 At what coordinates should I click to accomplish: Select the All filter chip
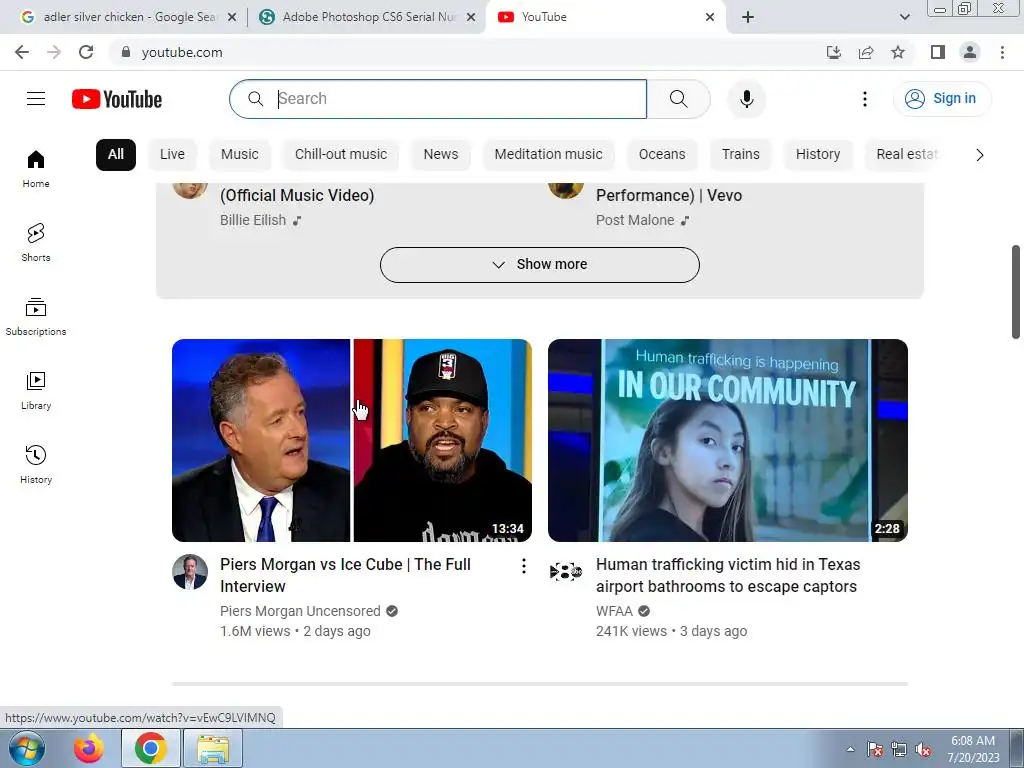pyautogui.click(x=116, y=155)
